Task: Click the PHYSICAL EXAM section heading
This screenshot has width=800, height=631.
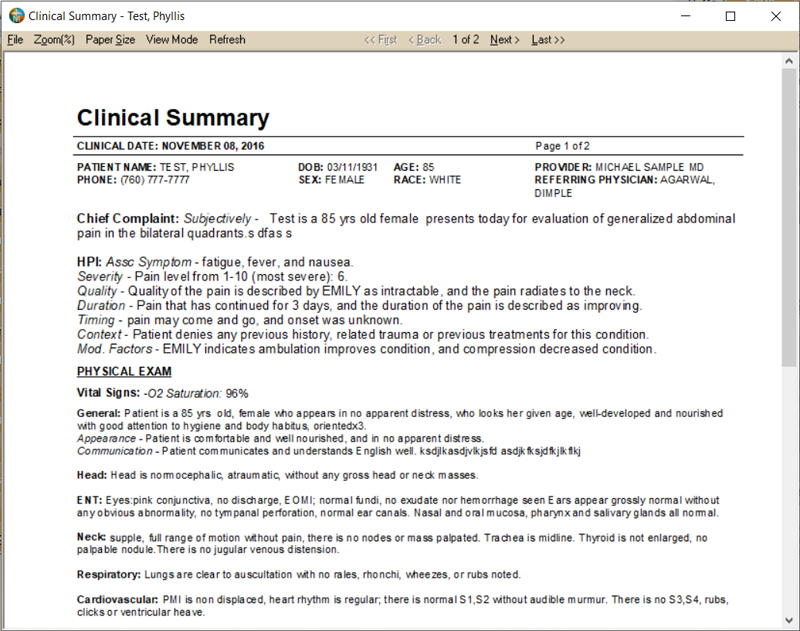Action: pyautogui.click(x=124, y=371)
